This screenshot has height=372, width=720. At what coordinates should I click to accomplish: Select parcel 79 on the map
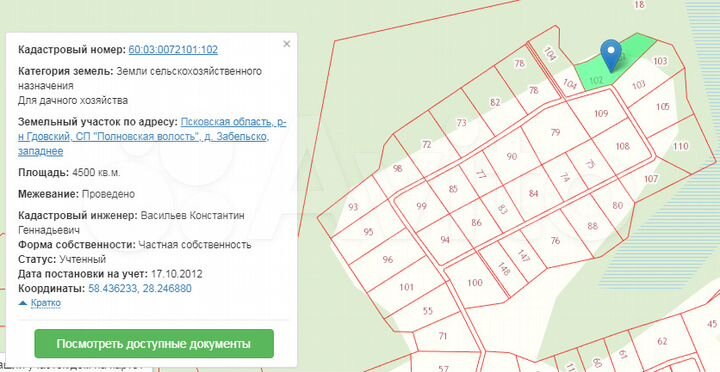555,132
